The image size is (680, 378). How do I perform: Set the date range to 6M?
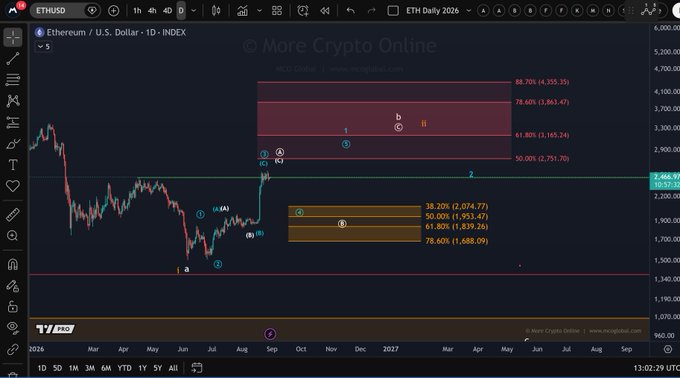pyautogui.click(x=106, y=368)
